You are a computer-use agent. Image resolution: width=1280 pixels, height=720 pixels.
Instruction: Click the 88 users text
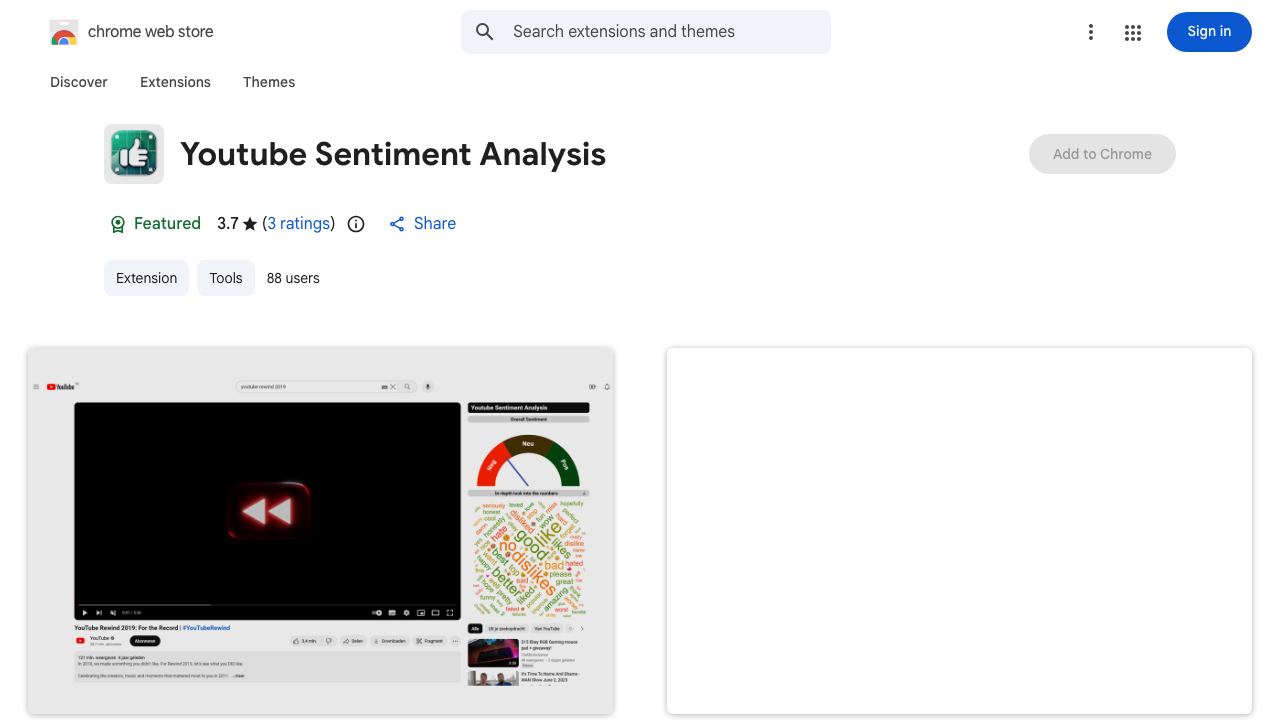[x=293, y=278]
